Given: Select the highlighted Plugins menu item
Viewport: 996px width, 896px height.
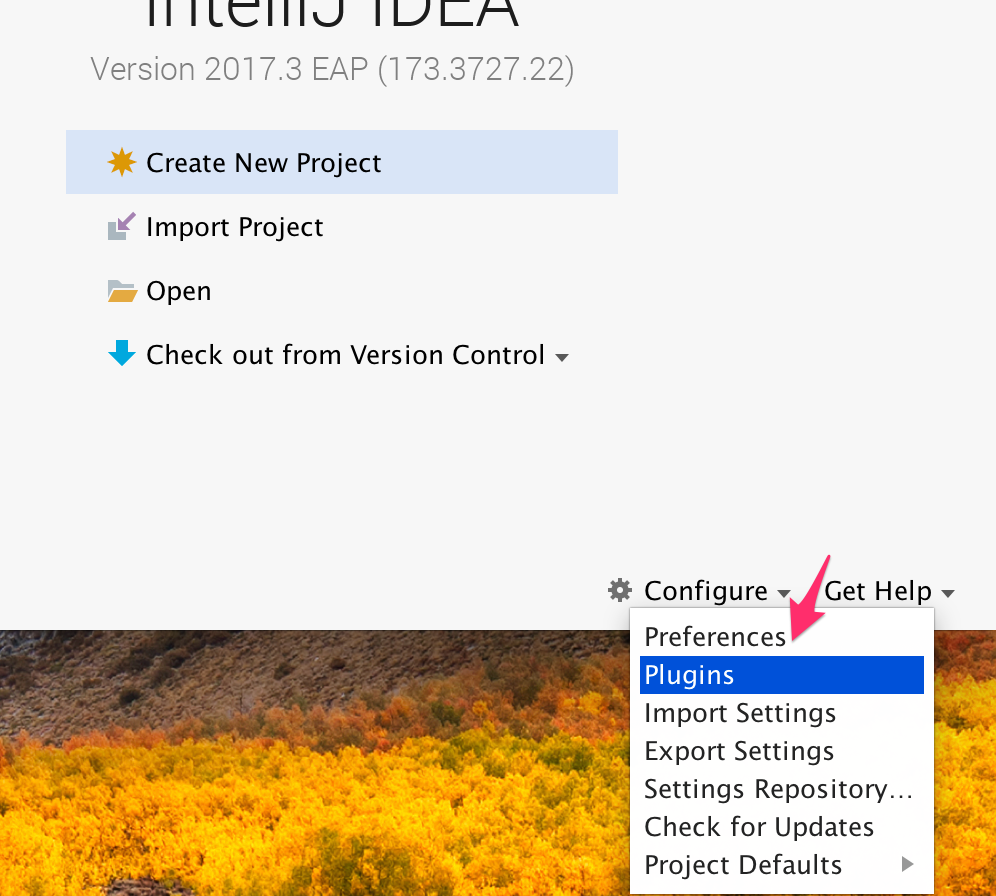Looking at the screenshot, I should (689, 675).
